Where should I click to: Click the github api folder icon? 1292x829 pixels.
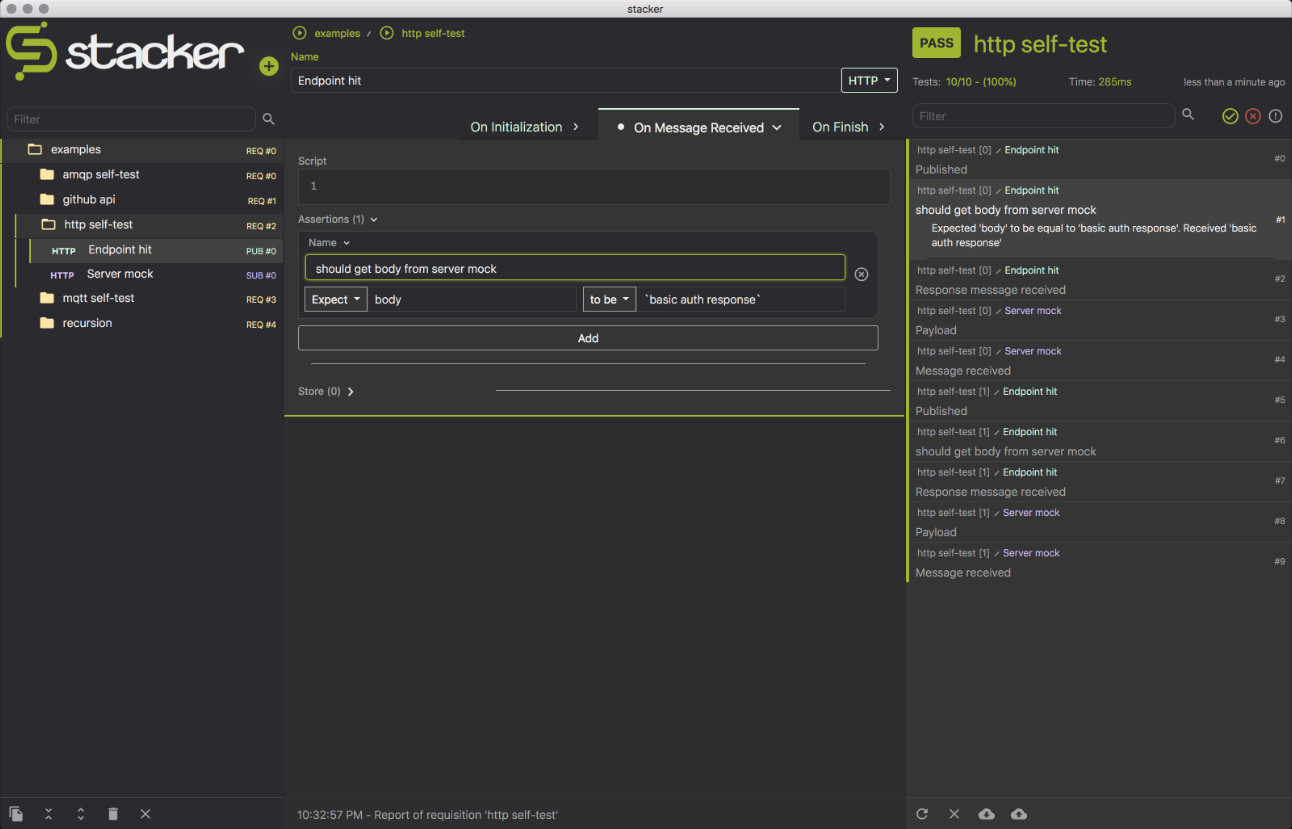[47, 199]
